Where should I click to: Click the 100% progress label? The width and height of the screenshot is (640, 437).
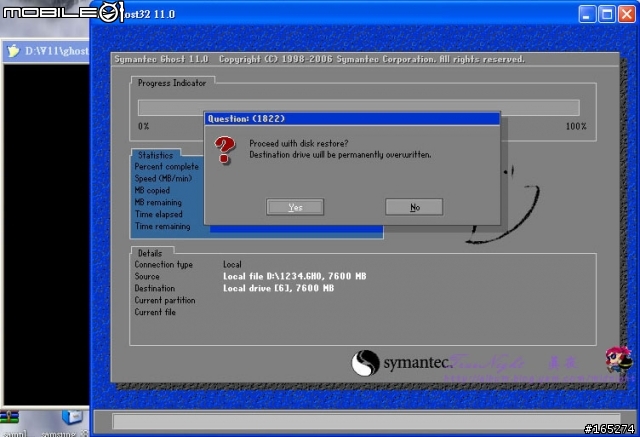point(576,126)
